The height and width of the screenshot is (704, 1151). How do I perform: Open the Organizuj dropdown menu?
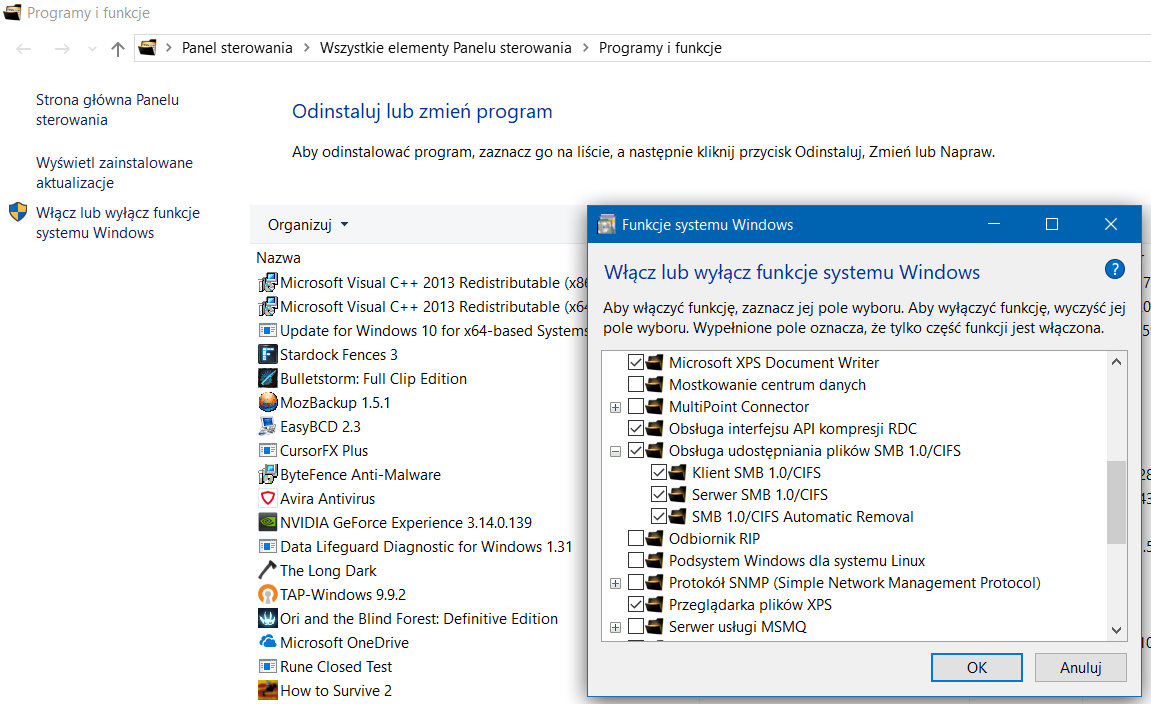click(x=308, y=225)
